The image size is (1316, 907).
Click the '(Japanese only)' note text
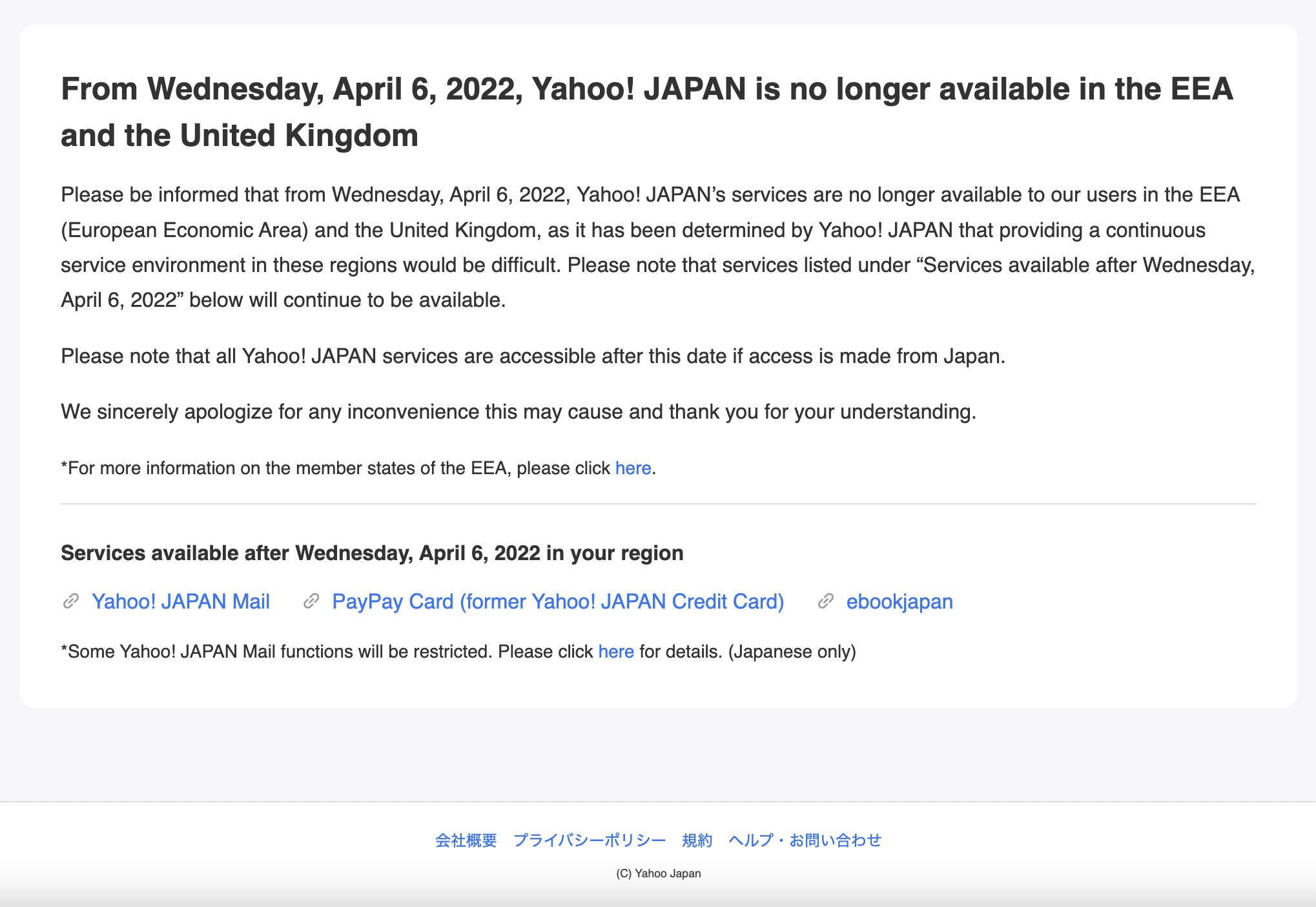[792, 651]
